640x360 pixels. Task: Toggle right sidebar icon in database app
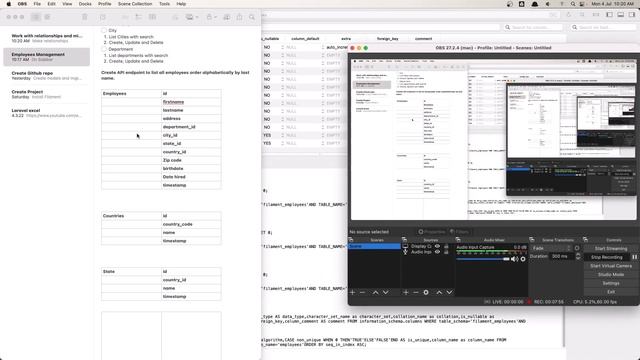coord(632,15)
